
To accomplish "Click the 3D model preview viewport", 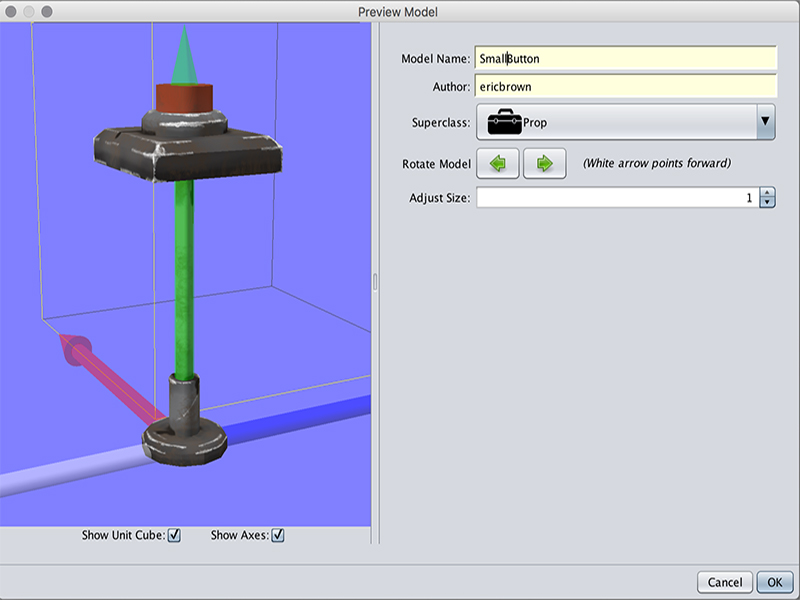I will coord(185,274).
